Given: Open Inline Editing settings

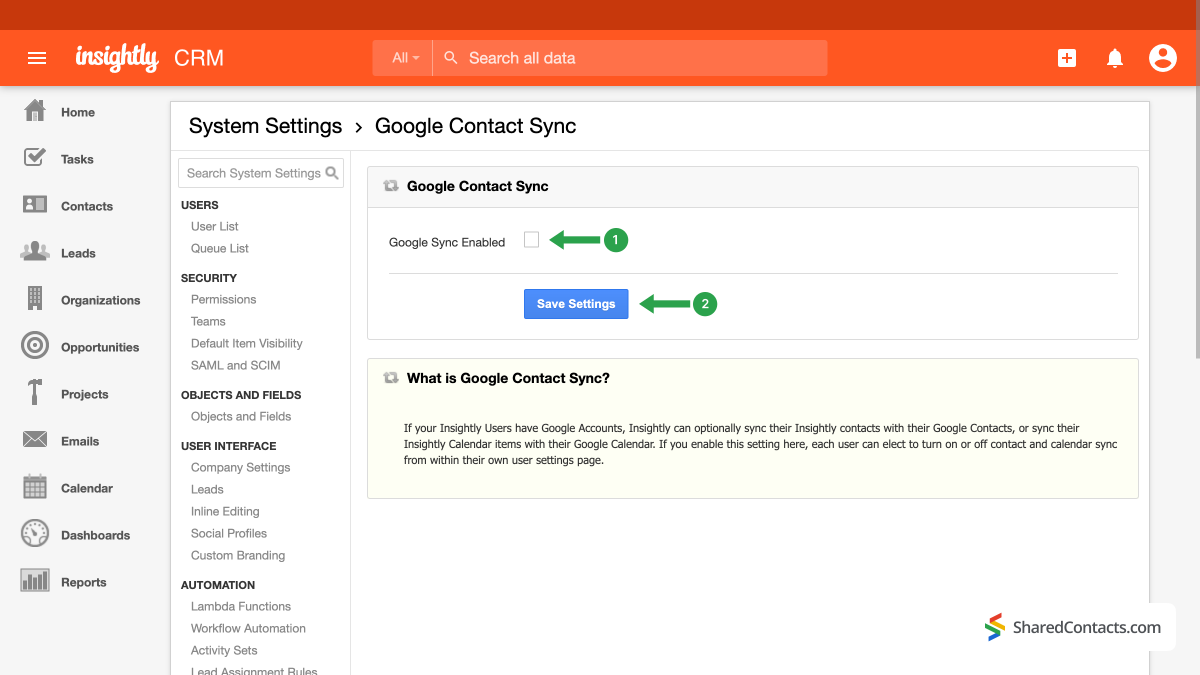Looking at the screenshot, I should [x=225, y=511].
